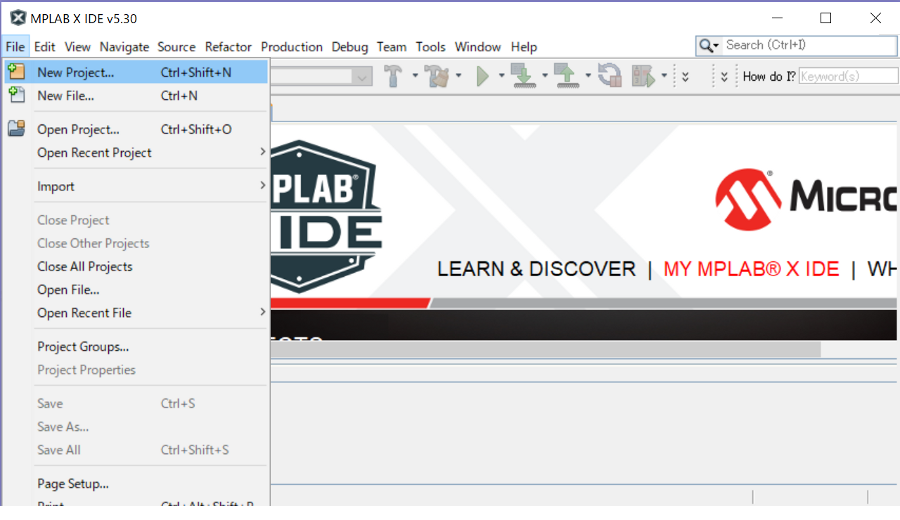Screen dimensions: 900x520
Task: Open dropdown arrow beside Run Project
Action: [x=502, y=76]
